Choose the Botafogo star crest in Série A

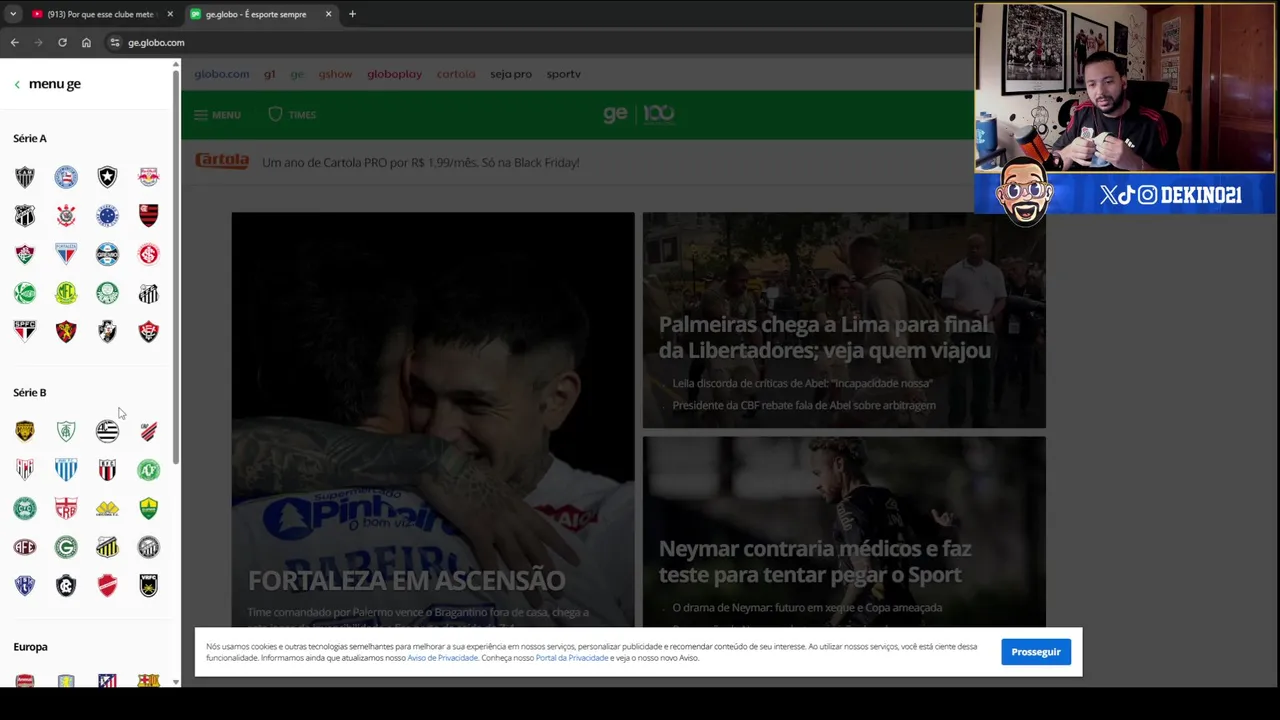pyautogui.click(x=107, y=177)
